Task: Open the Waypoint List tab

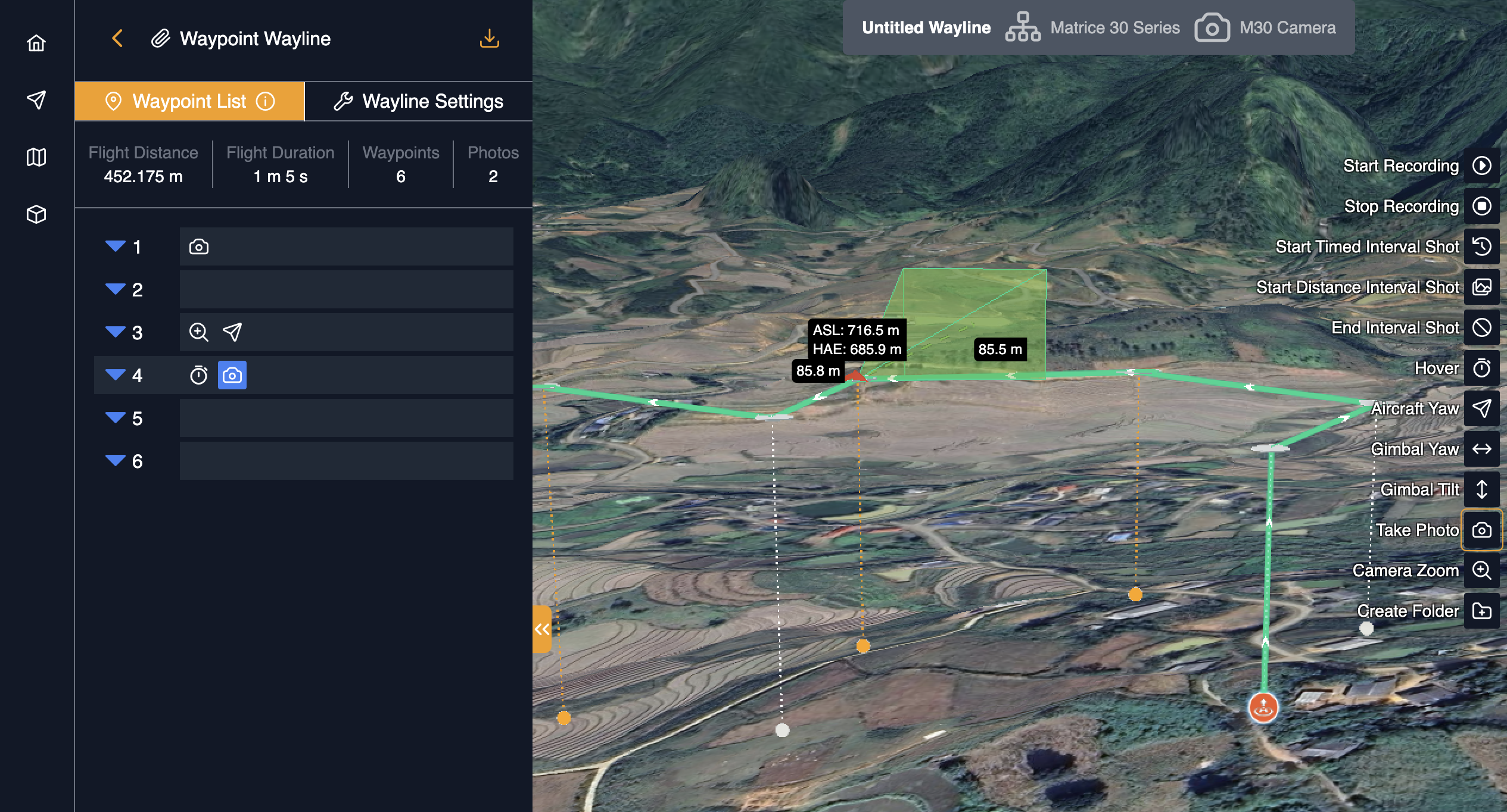Action: click(189, 101)
